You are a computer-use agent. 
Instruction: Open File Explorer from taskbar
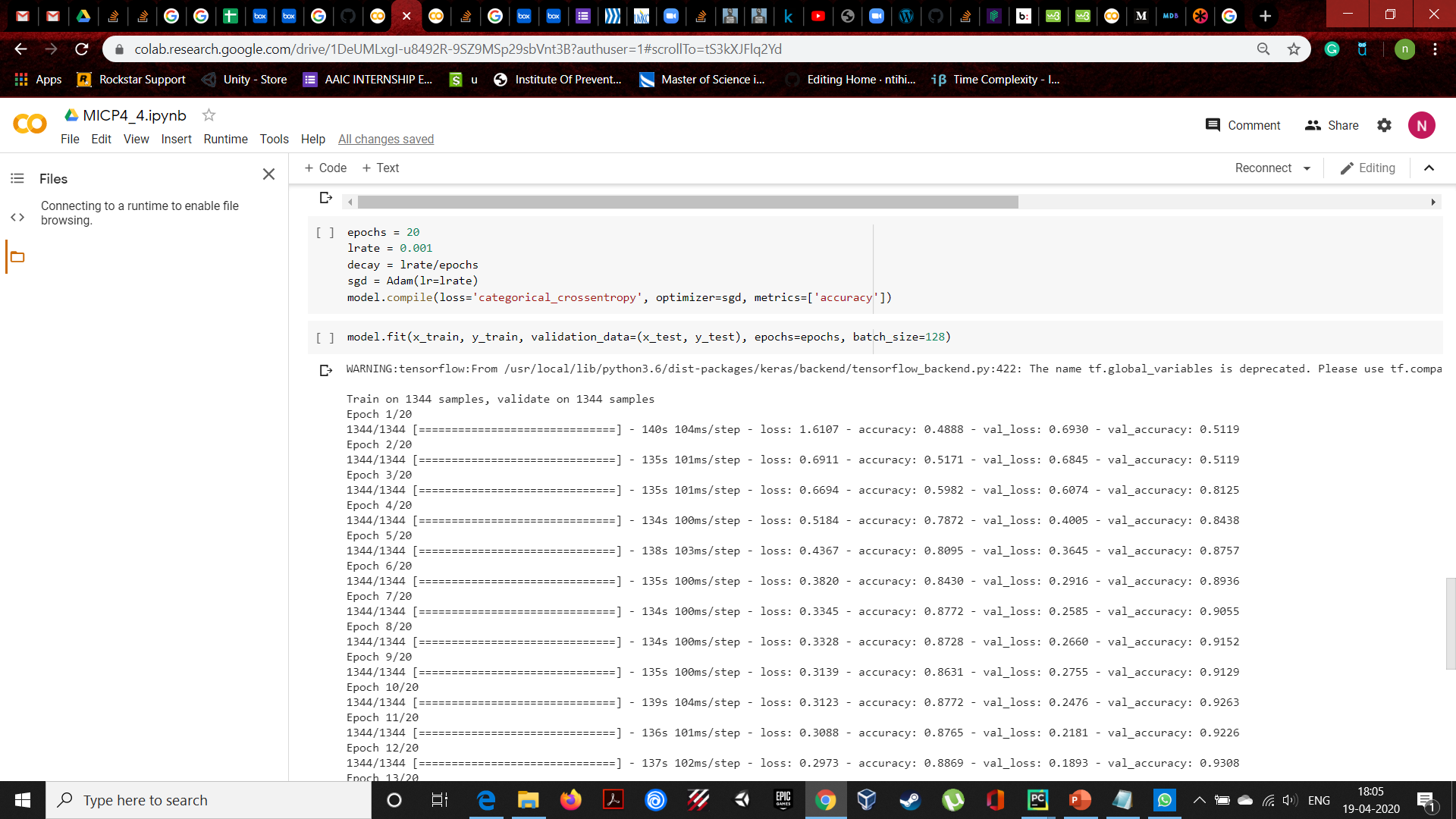[528, 800]
